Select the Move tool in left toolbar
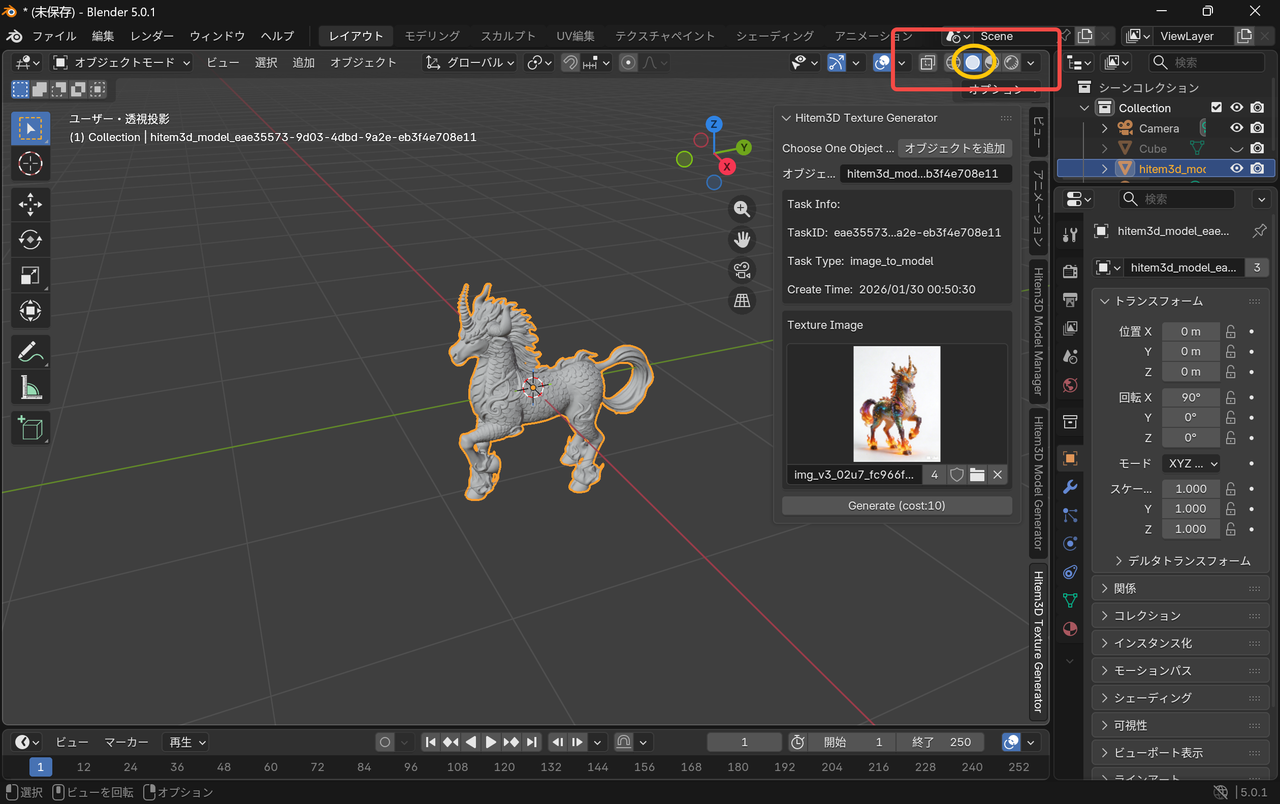This screenshot has width=1280, height=804. 30,205
